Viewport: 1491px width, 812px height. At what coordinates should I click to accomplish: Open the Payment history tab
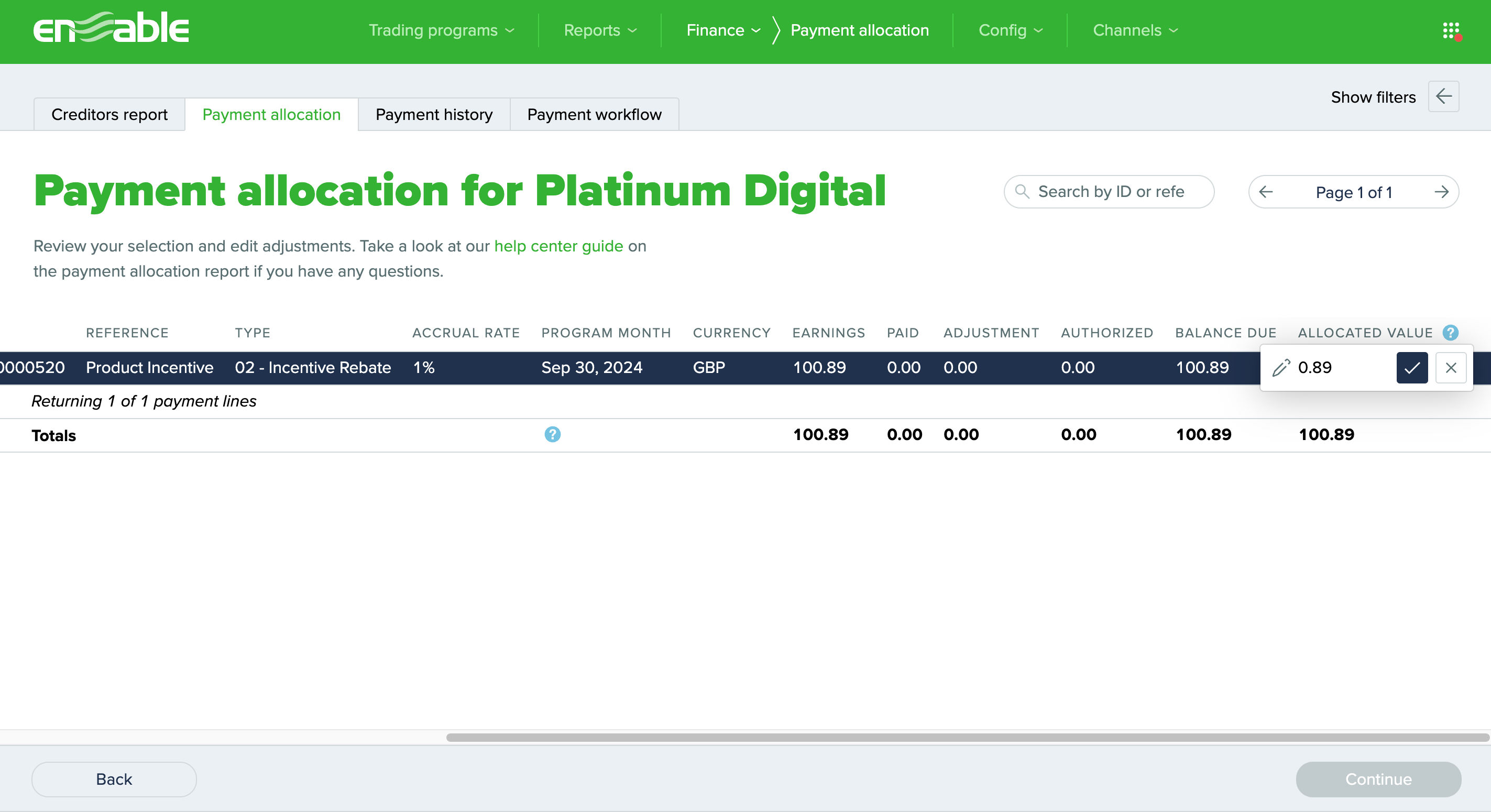[x=434, y=115]
